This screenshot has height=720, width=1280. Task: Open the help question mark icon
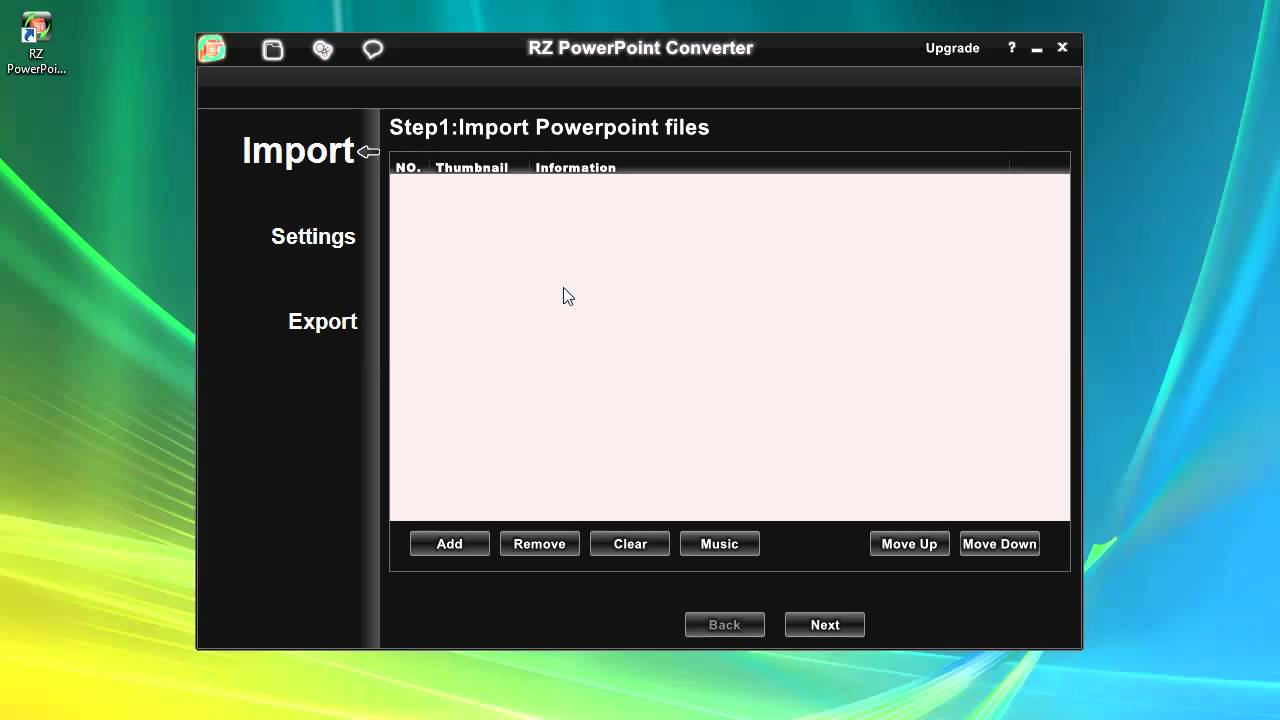[1011, 48]
